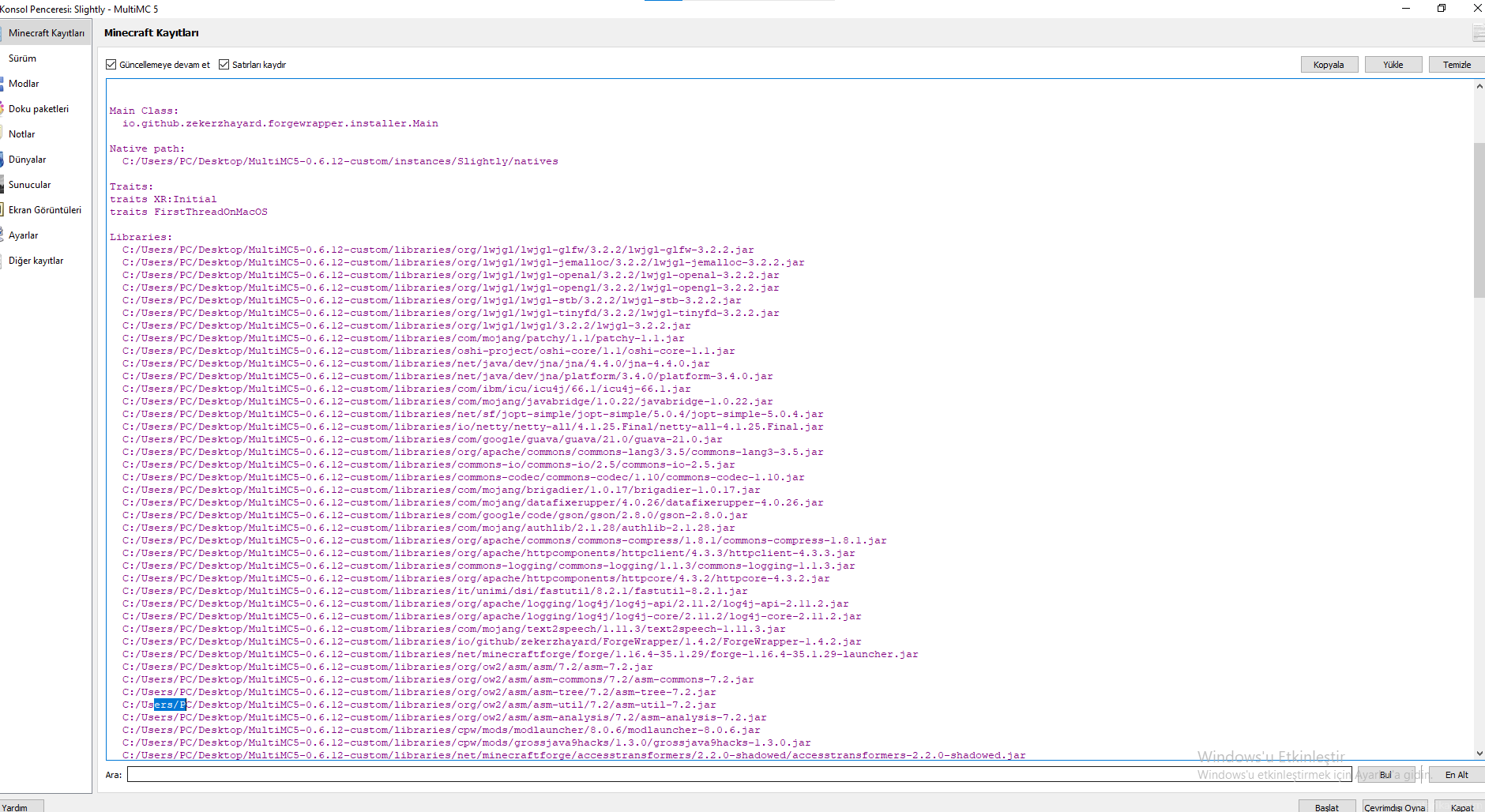Click the guava-21.0.jar line
The width and height of the screenshot is (1485, 812).
pyautogui.click(x=422, y=439)
